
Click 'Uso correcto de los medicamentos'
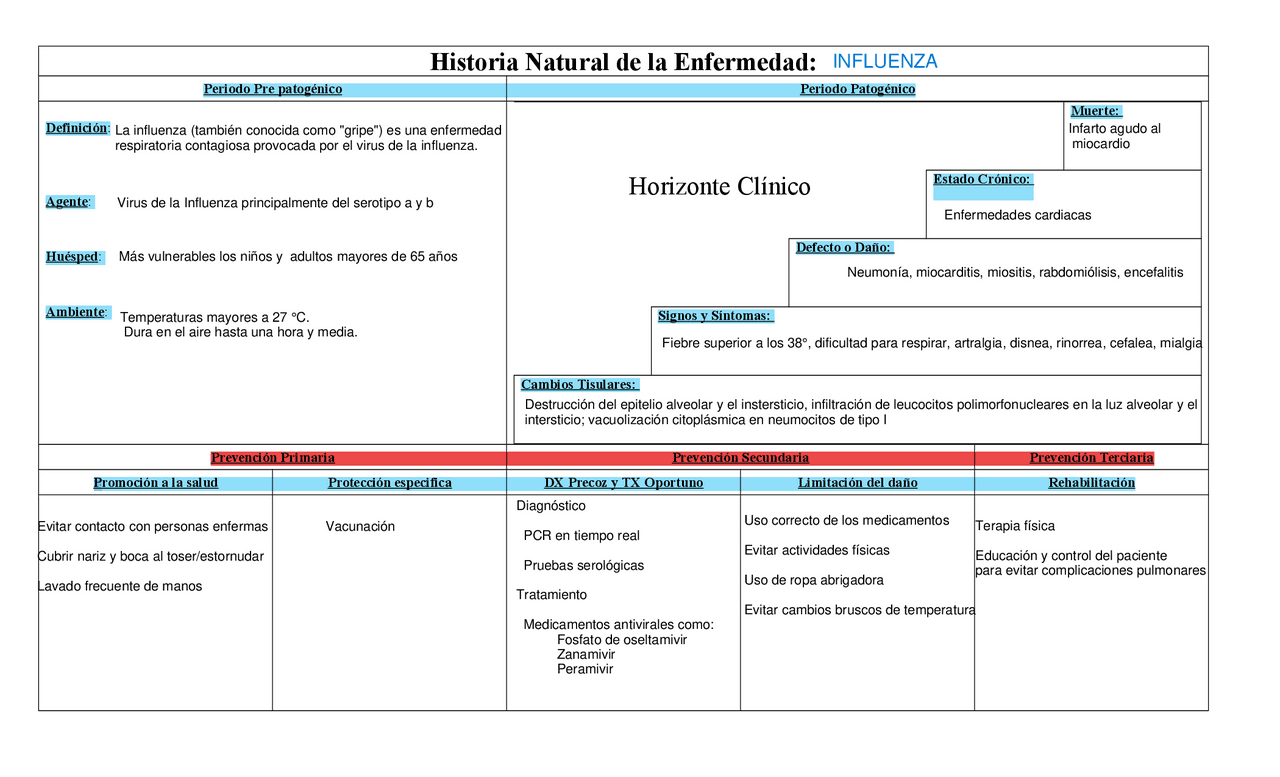tap(847, 521)
